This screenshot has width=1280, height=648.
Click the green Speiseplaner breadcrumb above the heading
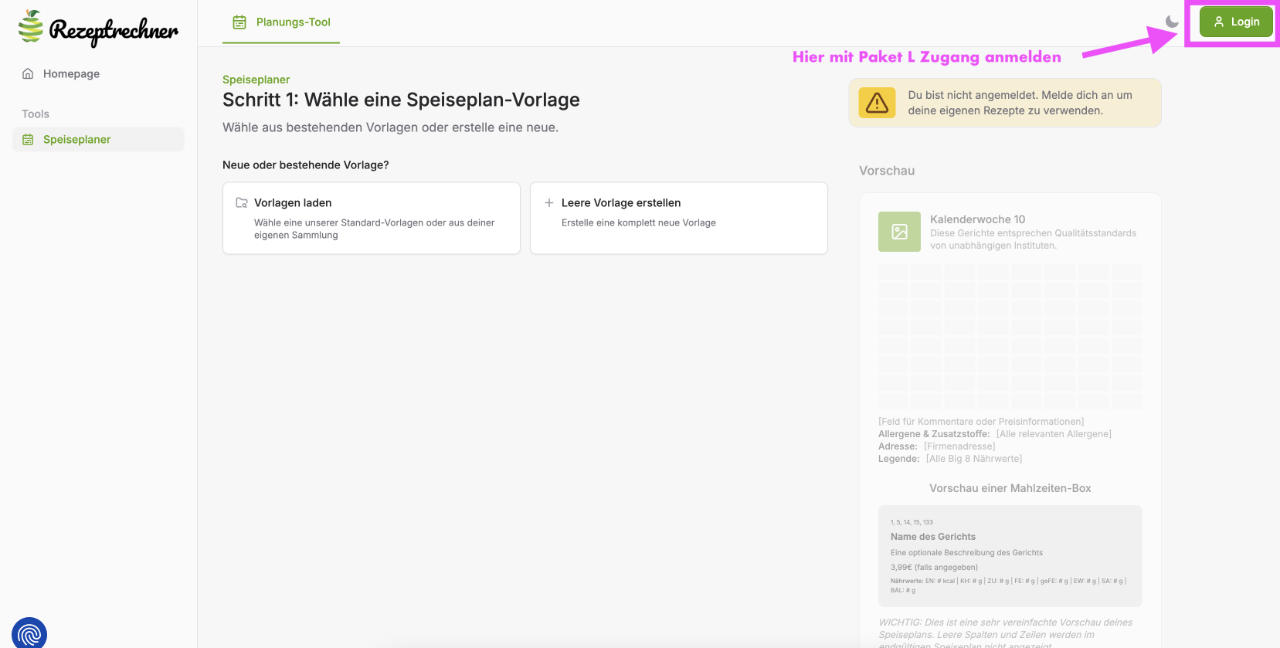pos(256,80)
